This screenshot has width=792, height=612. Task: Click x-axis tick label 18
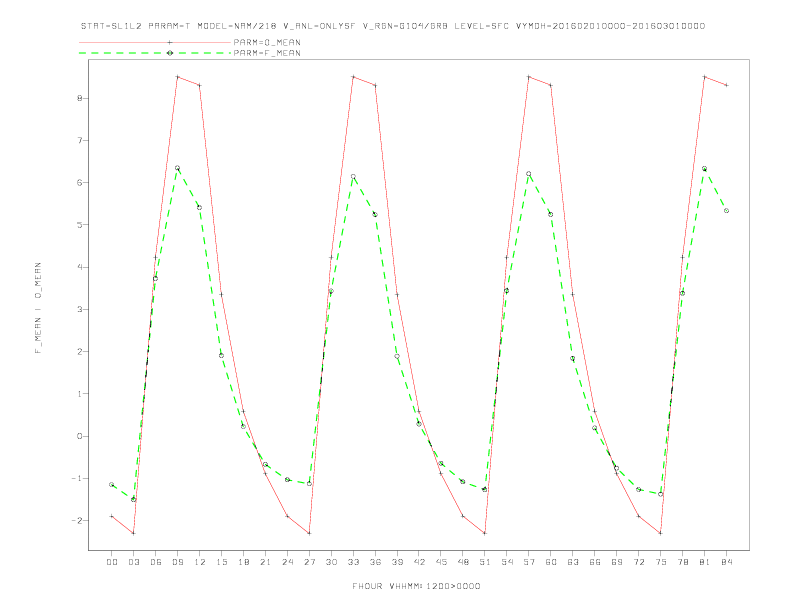coord(243,562)
